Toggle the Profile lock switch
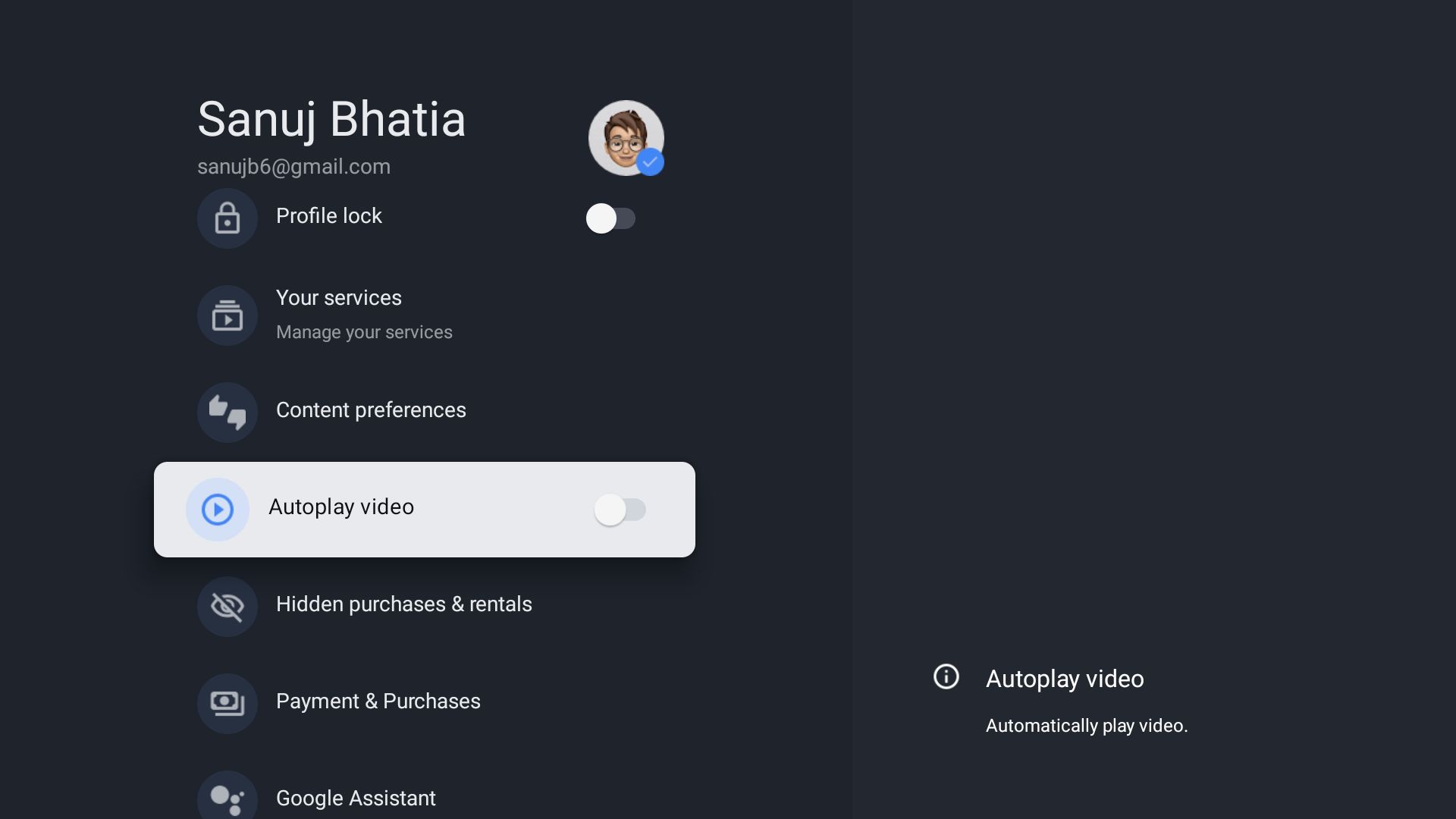 pyautogui.click(x=610, y=218)
